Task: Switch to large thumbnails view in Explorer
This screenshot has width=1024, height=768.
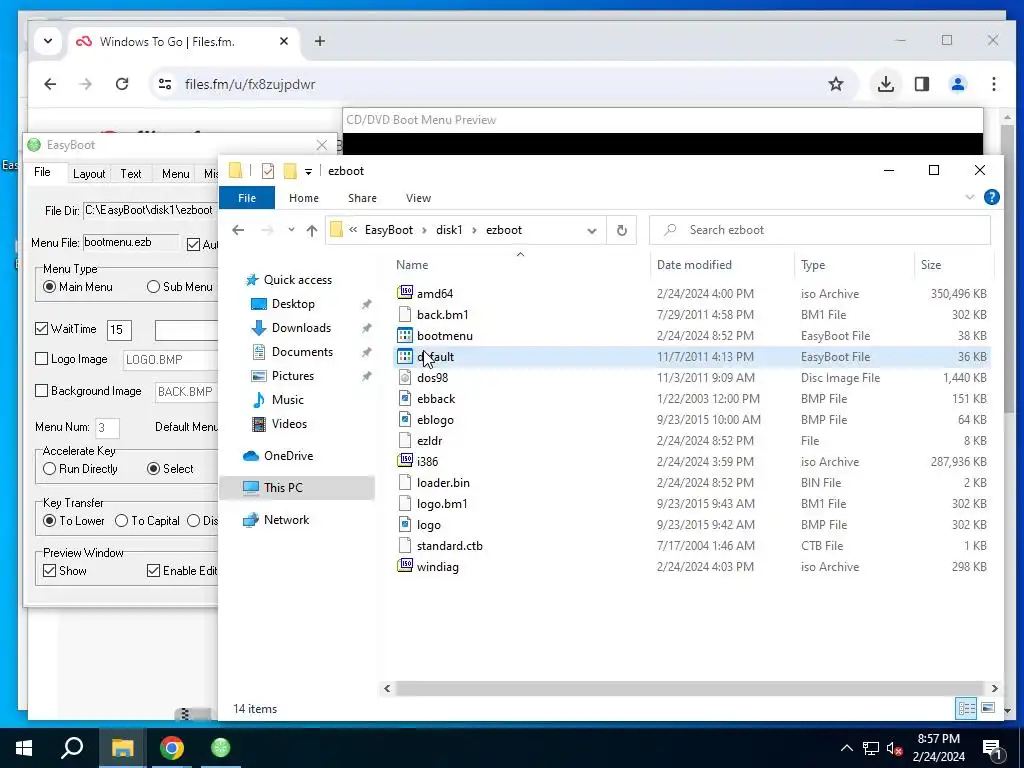Action: coord(988,708)
